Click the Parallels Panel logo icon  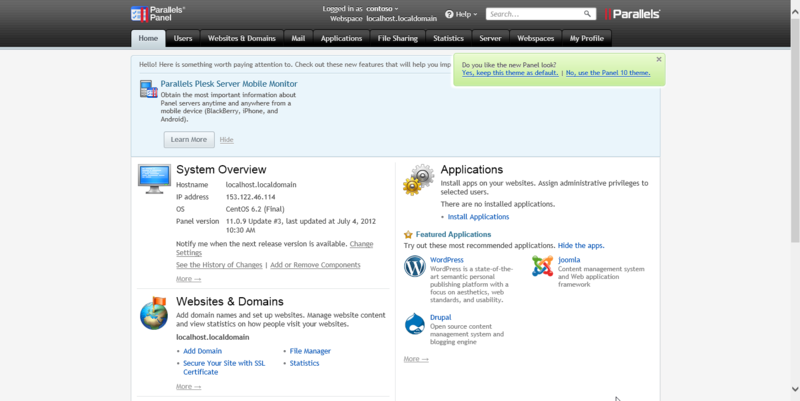pos(139,15)
